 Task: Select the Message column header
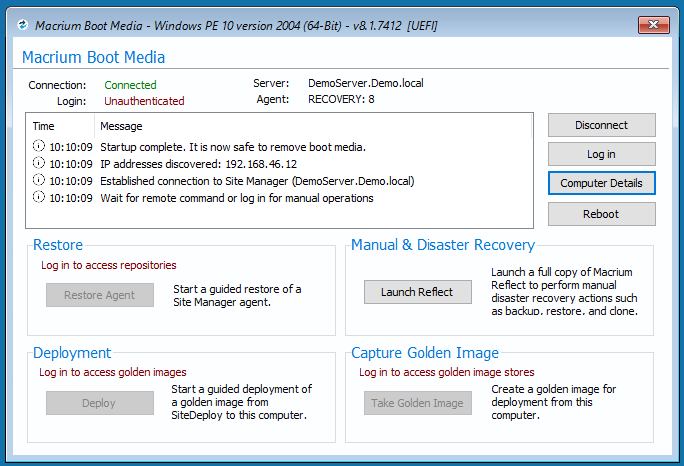pos(121,127)
